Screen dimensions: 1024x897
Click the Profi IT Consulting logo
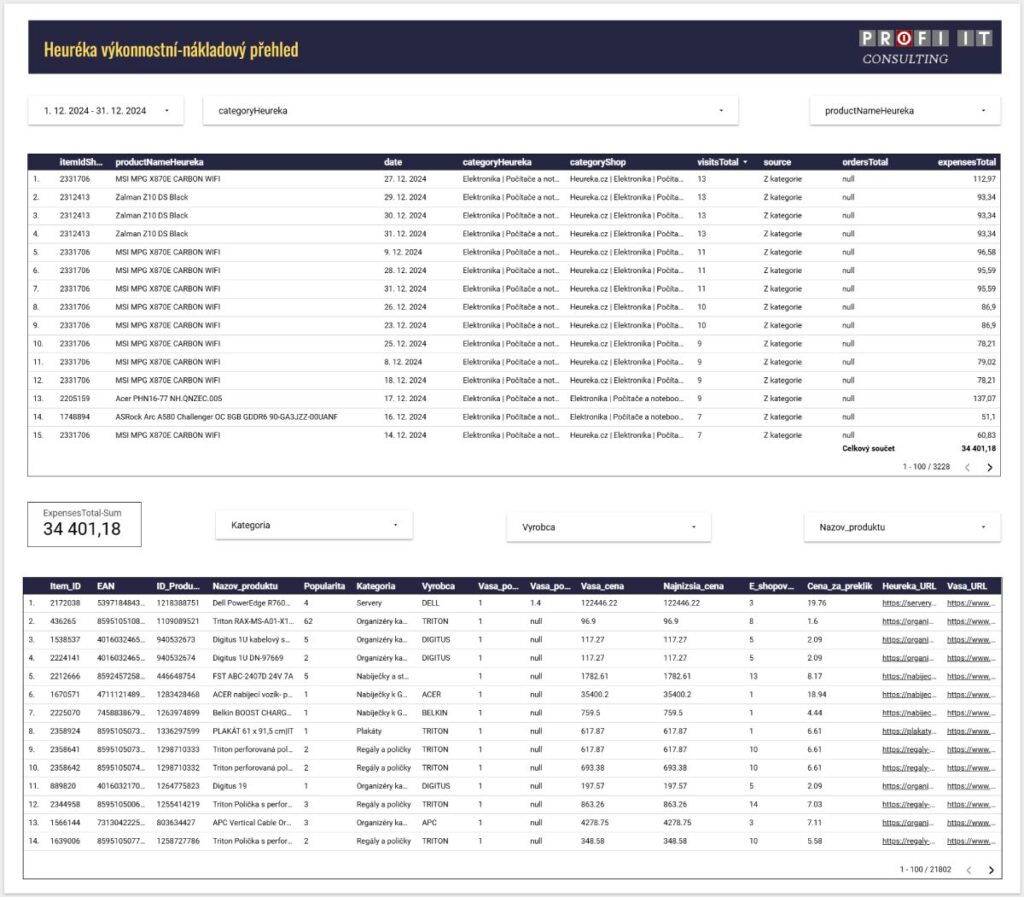[925, 48]
